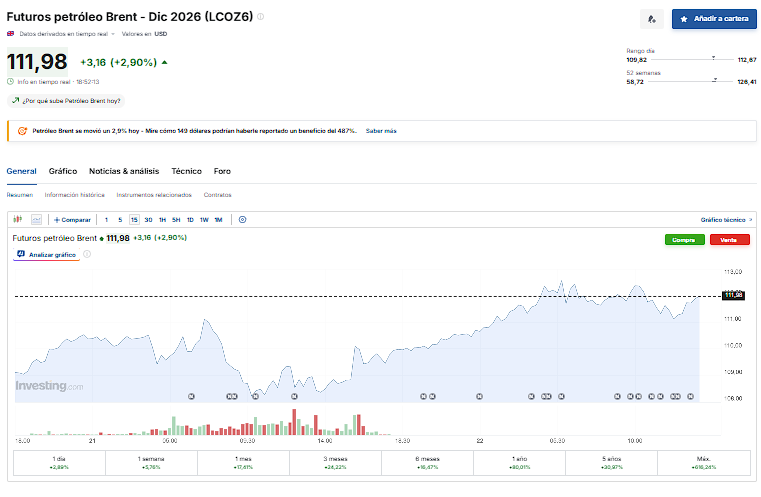Image resolution: width=761 pixels, height=497 pixels.
Task: Switch to candlestick chart type icon
Action: click(18, 219)
